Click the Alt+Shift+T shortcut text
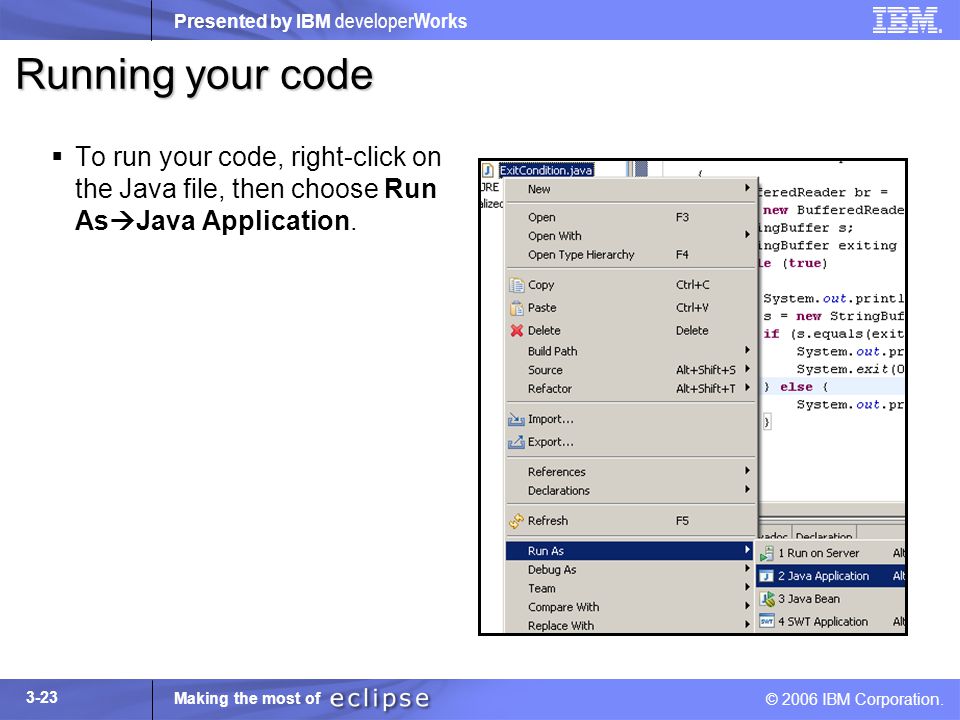Image resolution: width=960 pixels, height=720 pixels. tap(705, 389)
